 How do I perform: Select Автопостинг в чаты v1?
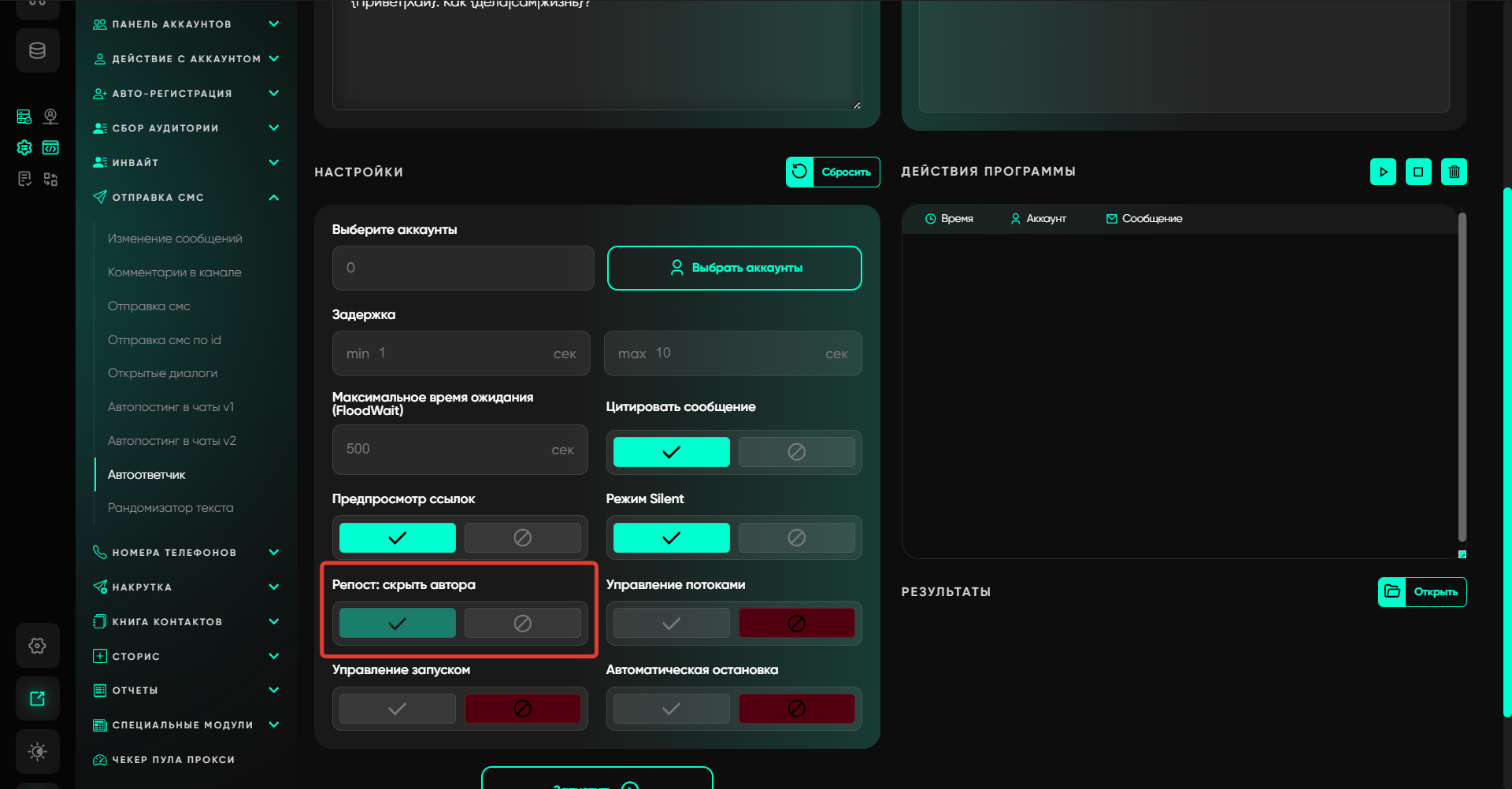(x=170, y=407)
